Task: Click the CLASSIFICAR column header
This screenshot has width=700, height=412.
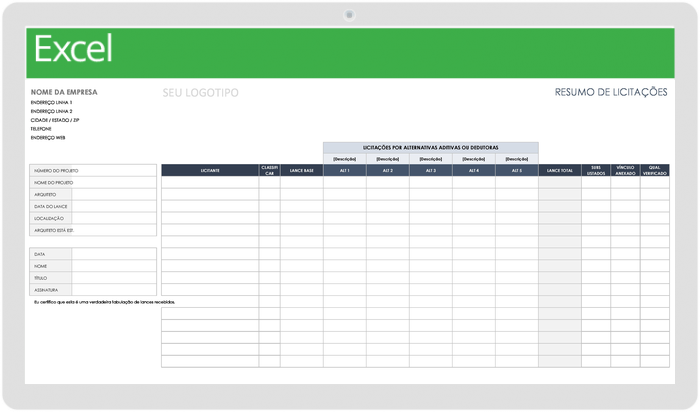Action: click(269, 171)
